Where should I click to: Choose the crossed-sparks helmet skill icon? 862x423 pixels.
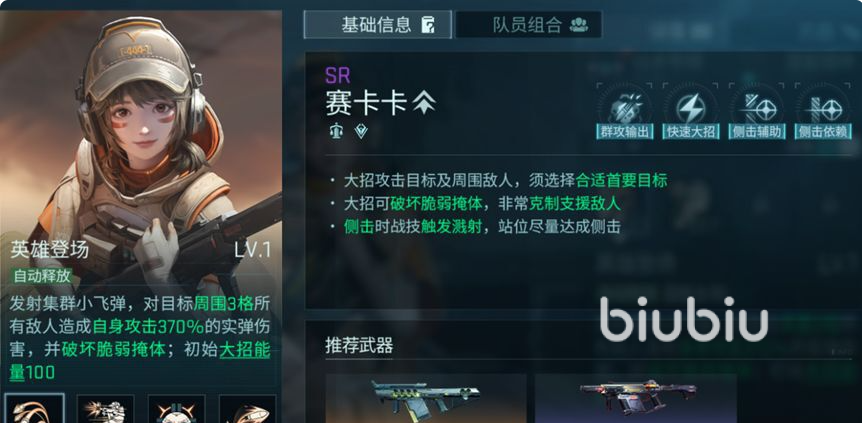(x=176, y=409)
